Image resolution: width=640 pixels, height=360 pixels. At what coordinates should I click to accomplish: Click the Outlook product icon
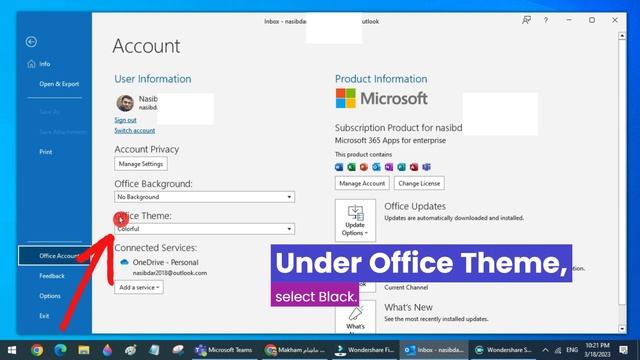coord(376,167)
